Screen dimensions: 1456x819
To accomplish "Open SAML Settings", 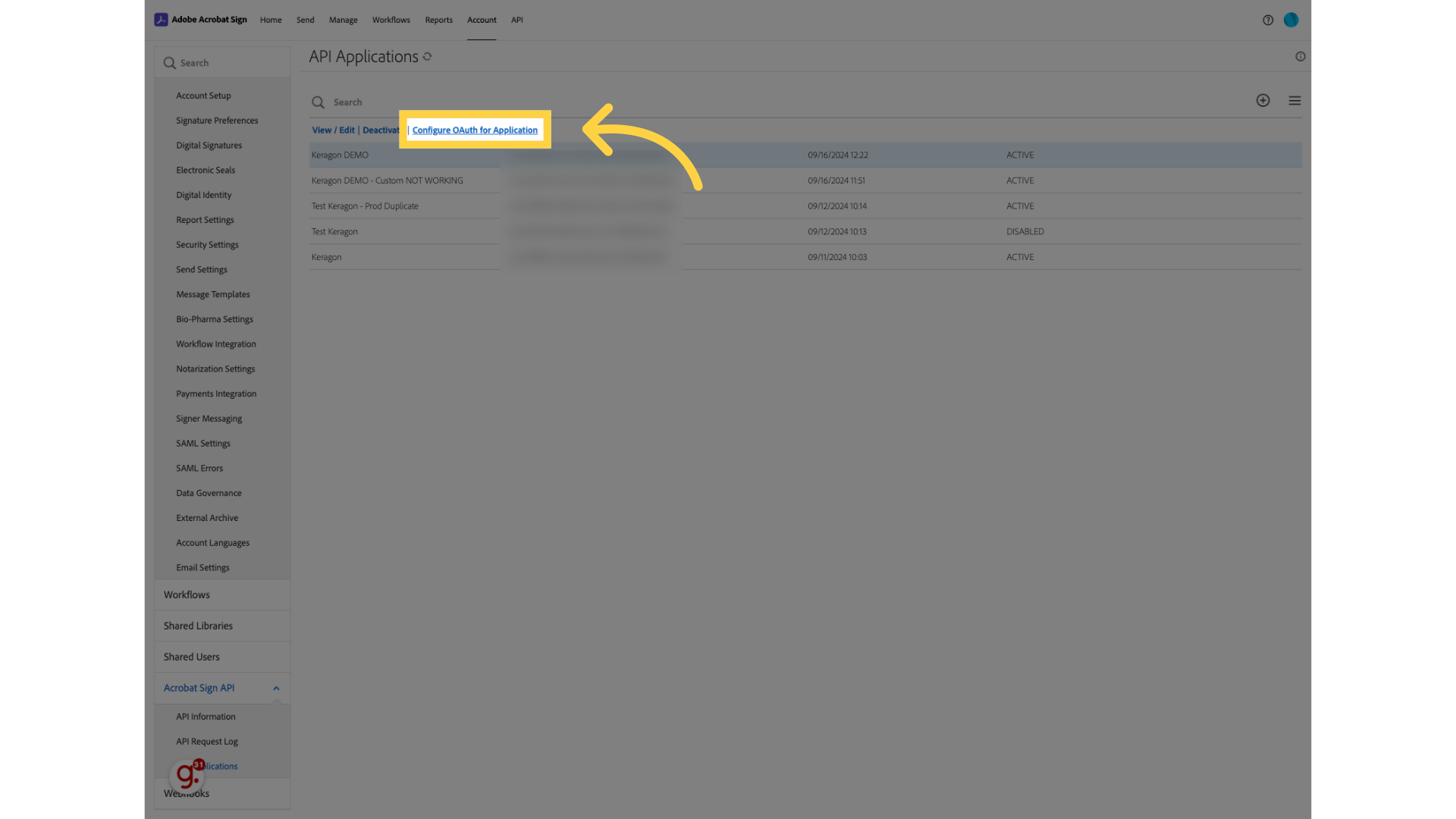I will [203, 444].
